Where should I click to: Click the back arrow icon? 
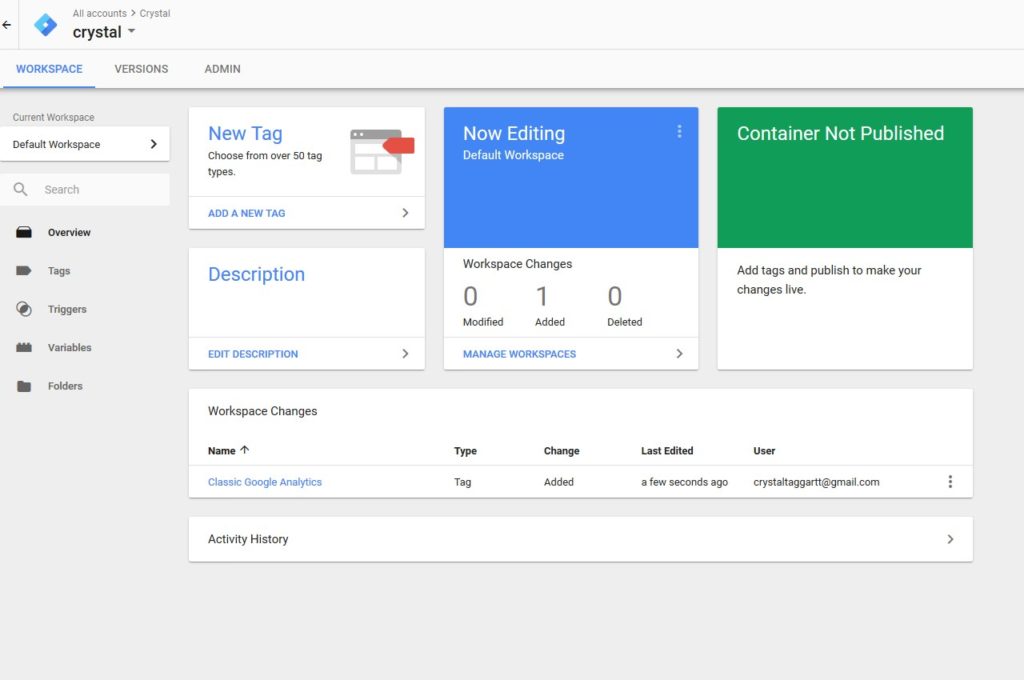7,25
